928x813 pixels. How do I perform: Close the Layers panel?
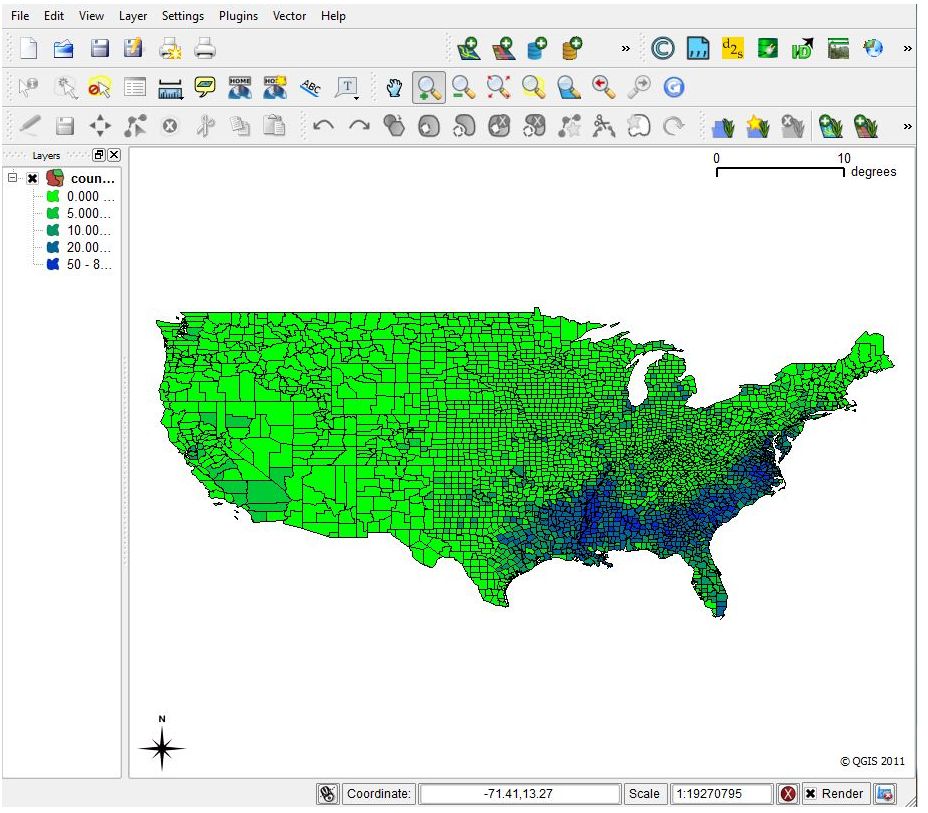click(114, 155)
